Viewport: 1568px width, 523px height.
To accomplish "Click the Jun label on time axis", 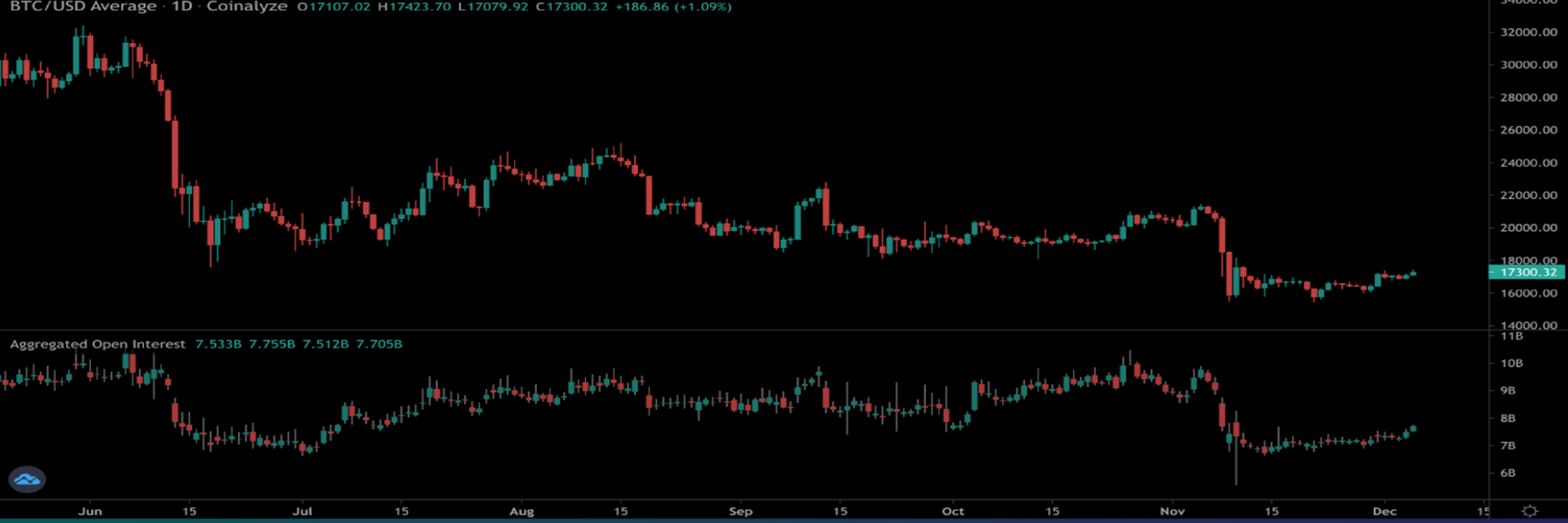I will (x=90, y=512).
